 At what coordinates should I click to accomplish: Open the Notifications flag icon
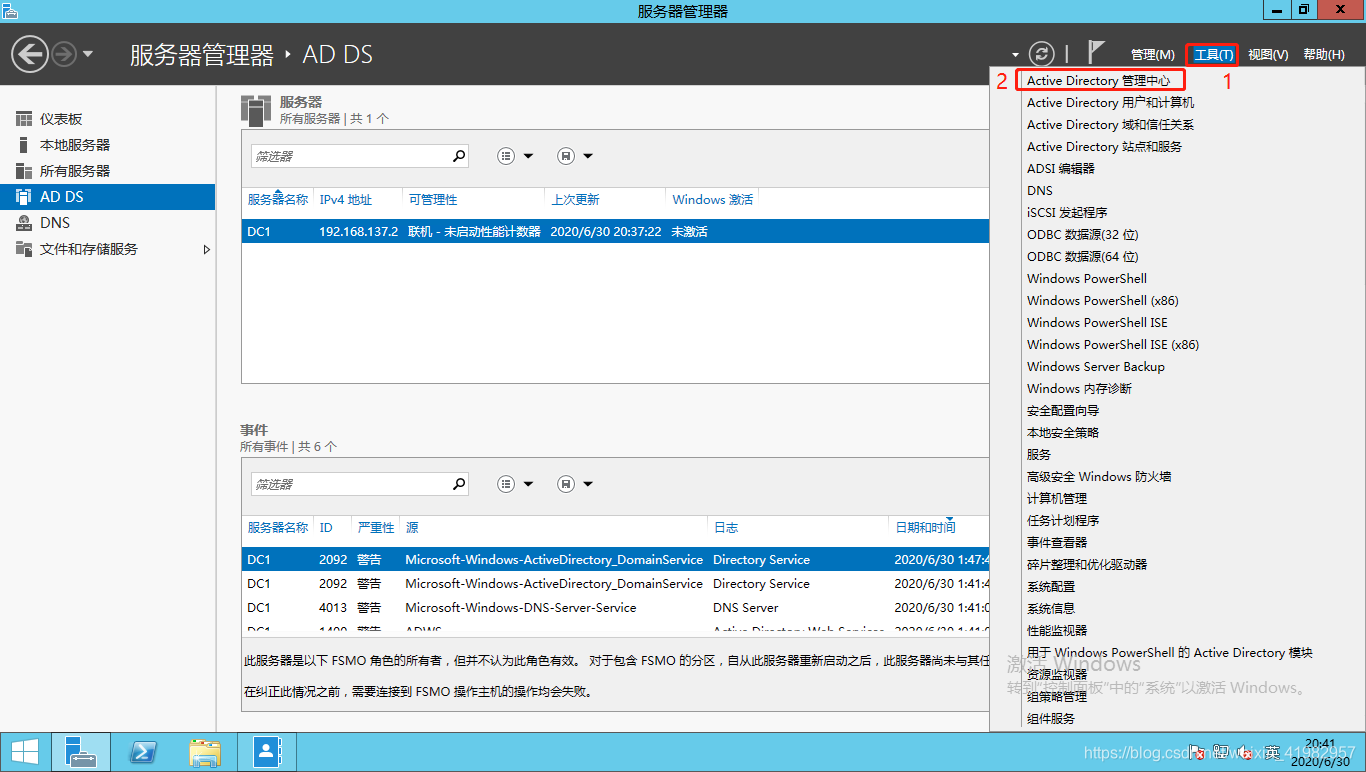click(x=1096, y=52)
